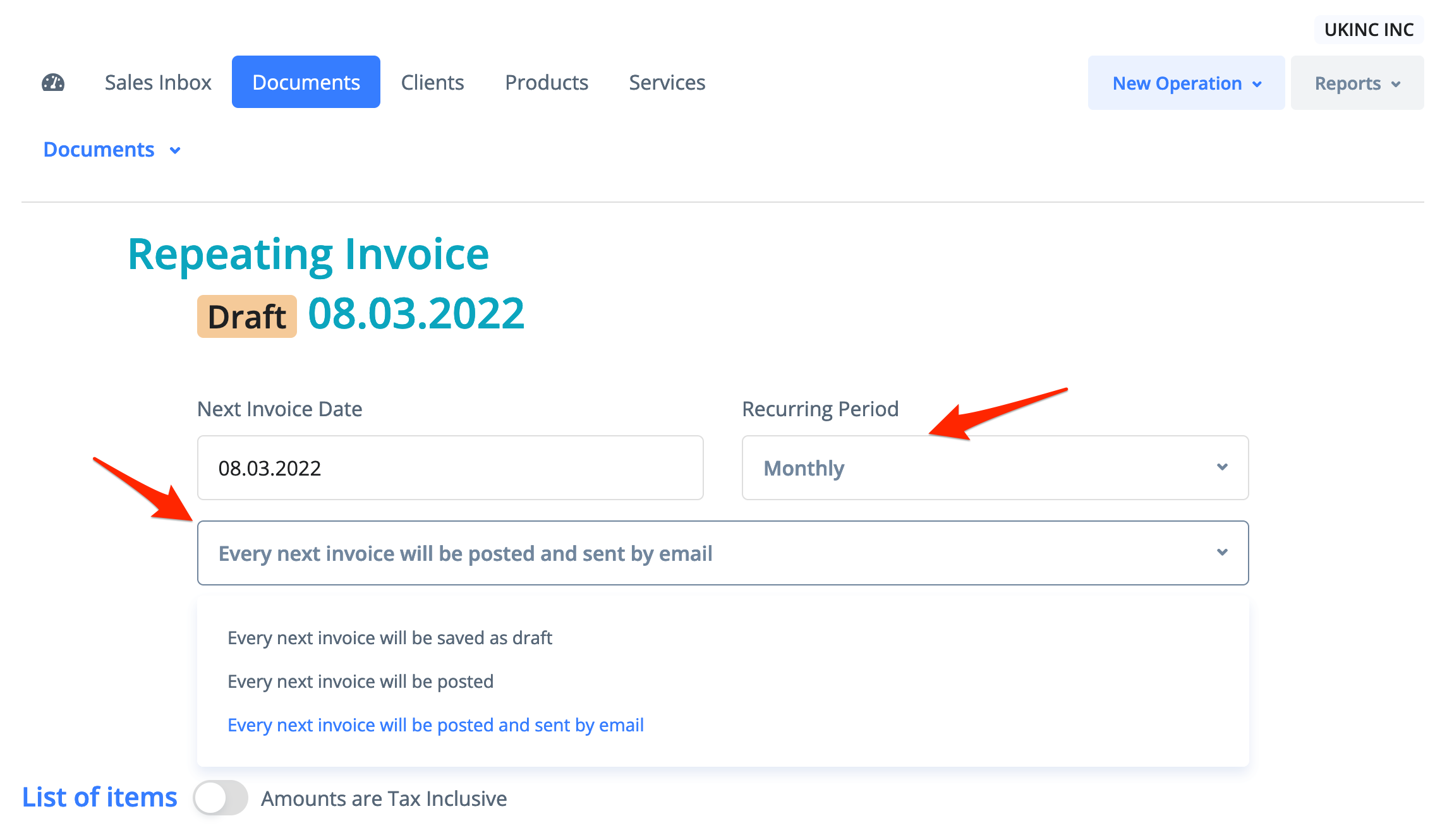Expand the Reports dropdown menu

(1357, 83)
